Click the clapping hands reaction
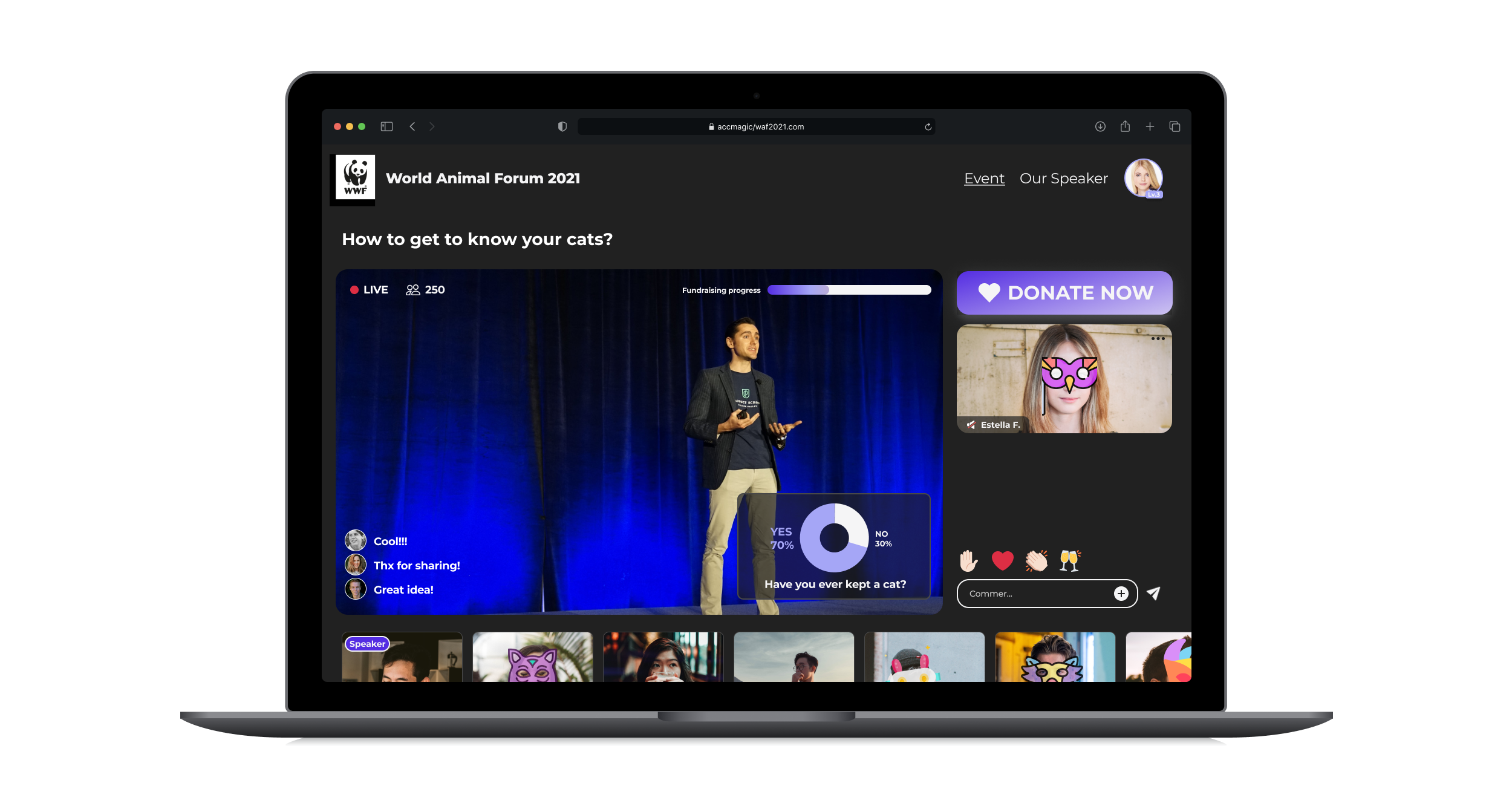The width and height of the screenshot is (1512, 809). [x=1036, y=560]
